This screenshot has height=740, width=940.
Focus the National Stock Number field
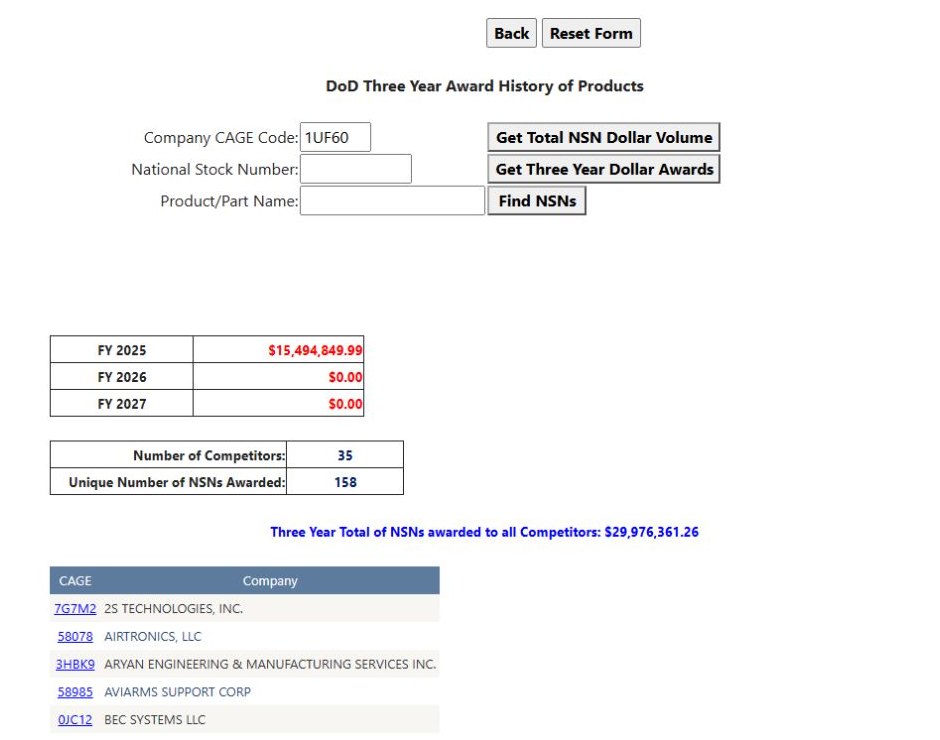point(355,169)
